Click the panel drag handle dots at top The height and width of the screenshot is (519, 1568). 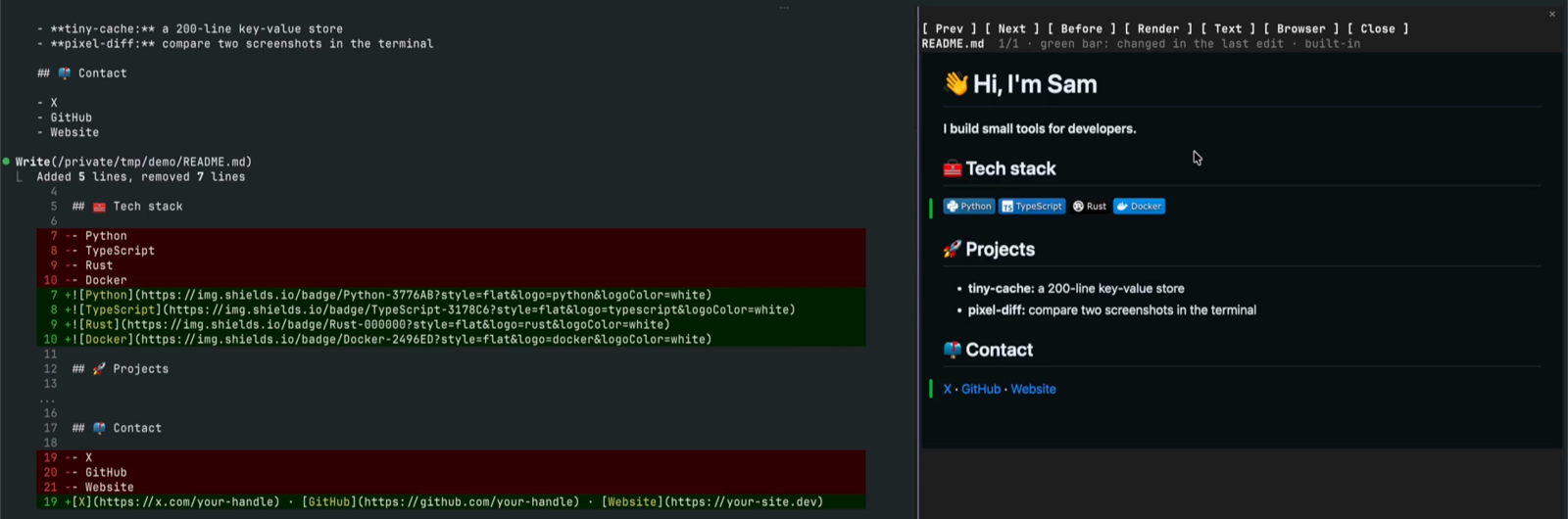(784, 8)
